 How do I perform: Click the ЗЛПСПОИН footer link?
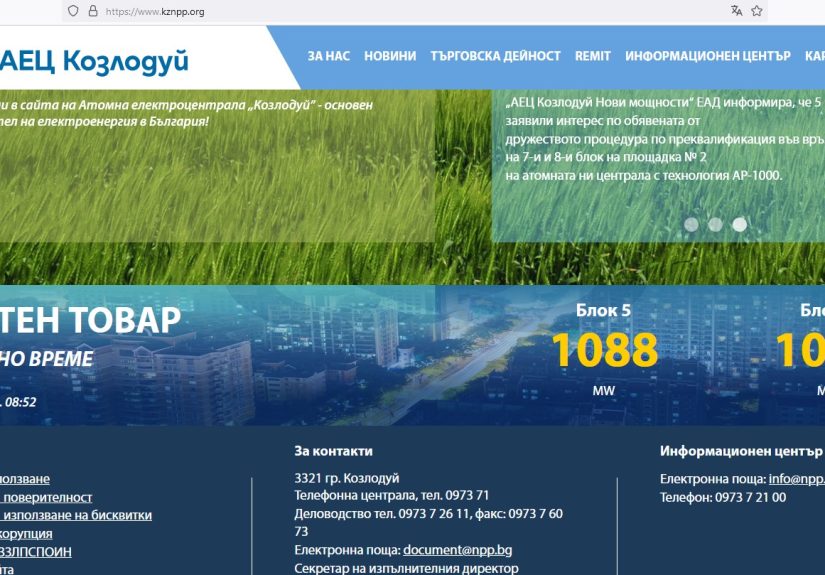click(x=36, y=551)
